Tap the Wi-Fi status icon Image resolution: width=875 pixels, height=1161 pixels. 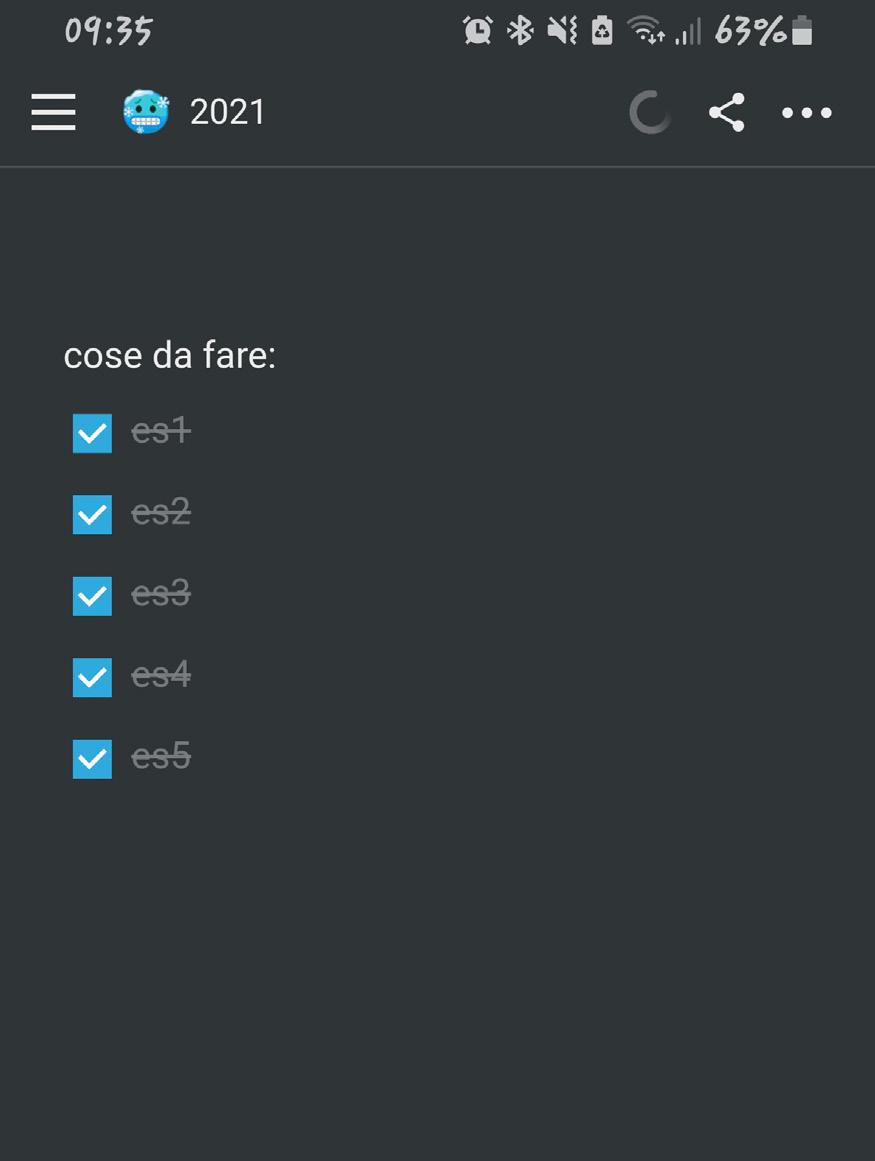click(x=646, y=33)
